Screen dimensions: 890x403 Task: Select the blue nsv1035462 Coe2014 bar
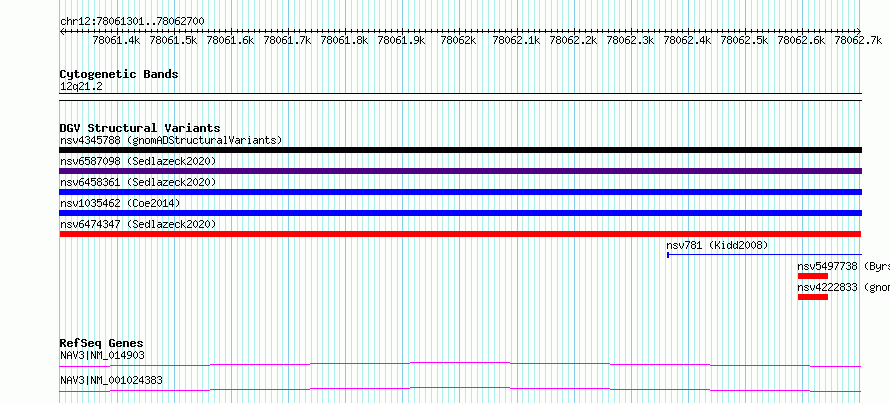[460, 213]
